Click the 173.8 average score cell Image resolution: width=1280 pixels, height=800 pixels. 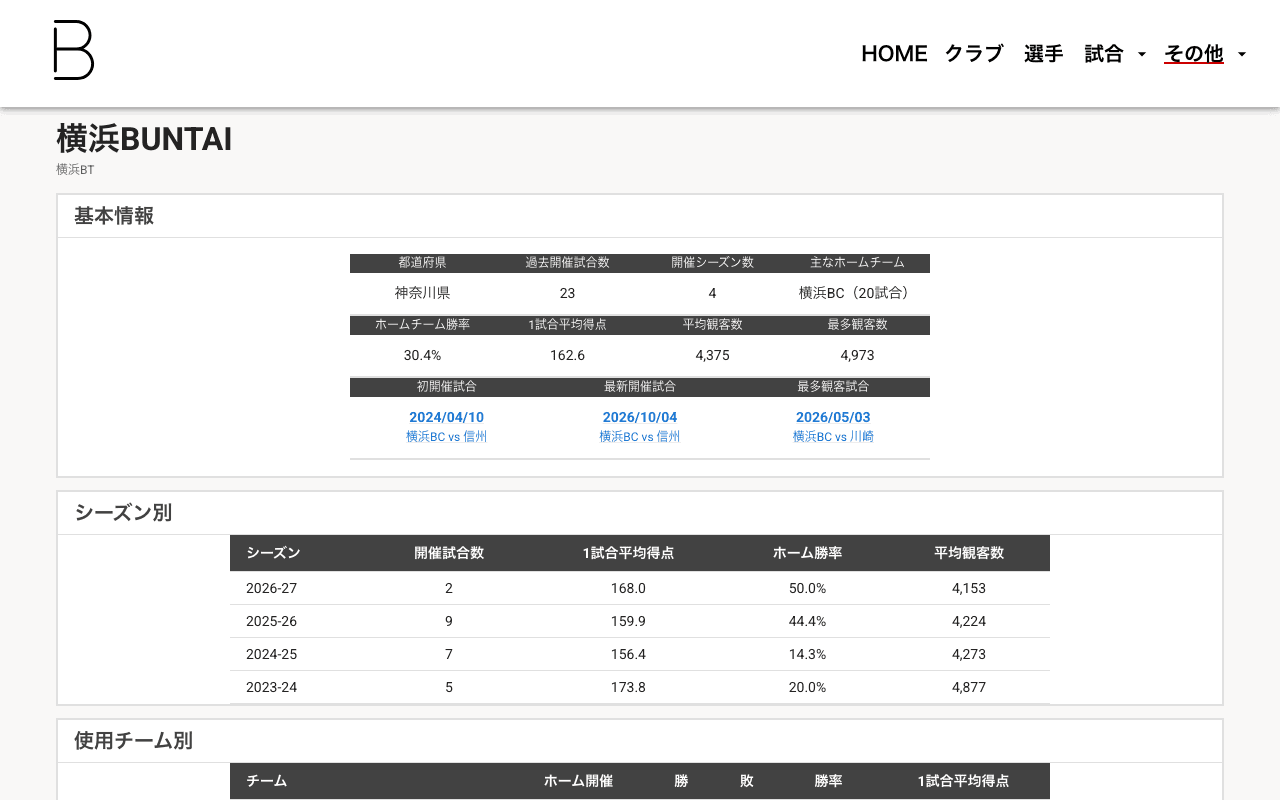pyautogui.click(x=628, y=687)
